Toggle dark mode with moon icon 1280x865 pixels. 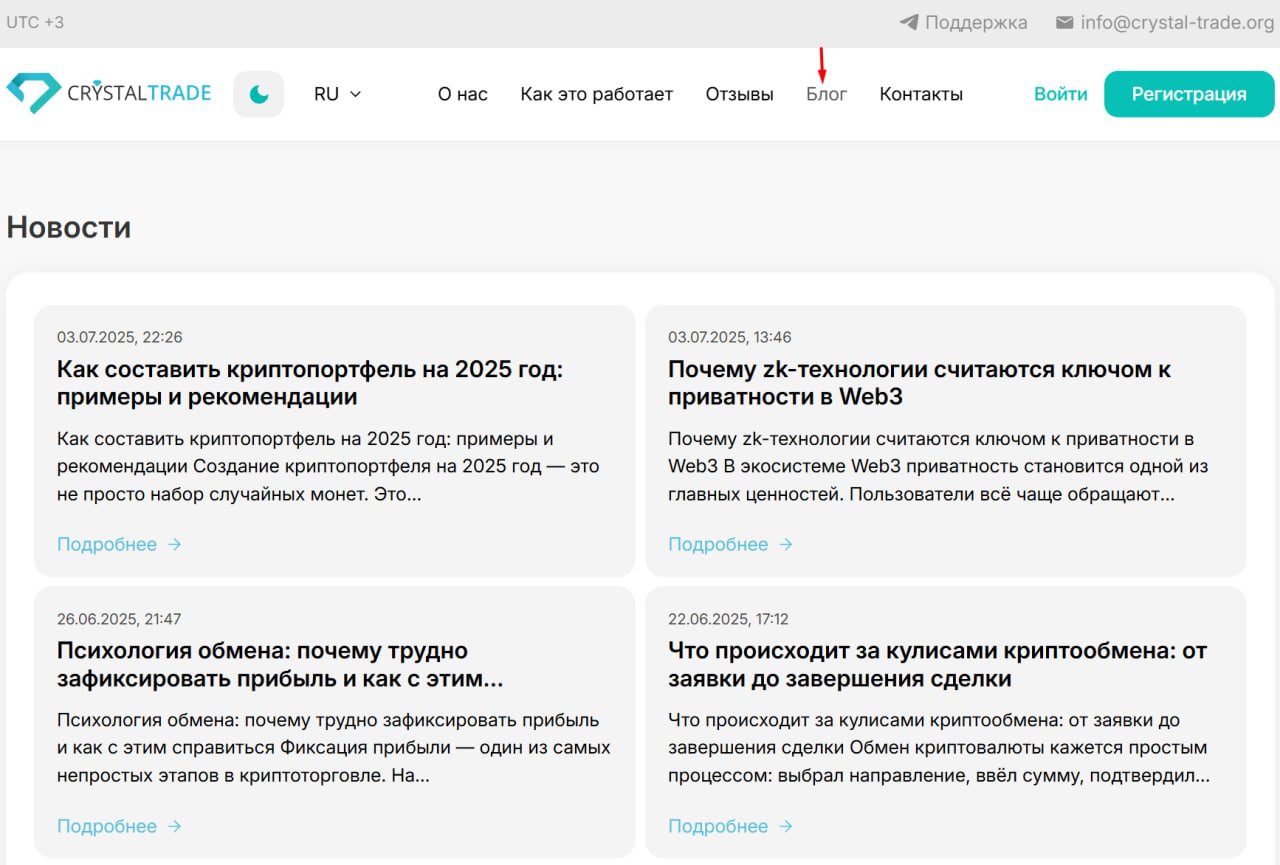point(259,94)
